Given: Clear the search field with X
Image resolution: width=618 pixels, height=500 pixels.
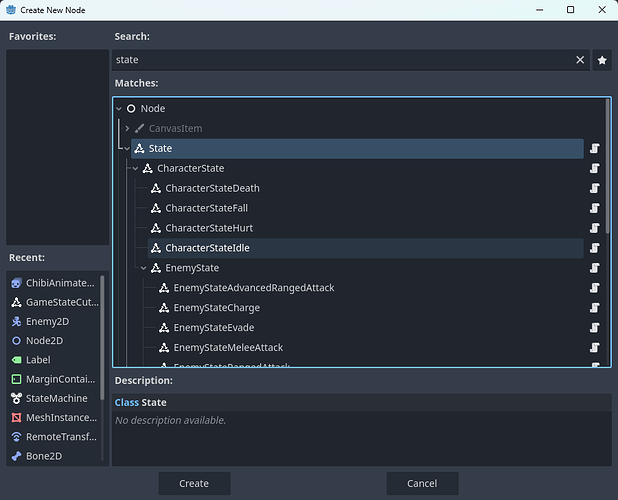Looking at the screenshot, I should click(580, 60).
